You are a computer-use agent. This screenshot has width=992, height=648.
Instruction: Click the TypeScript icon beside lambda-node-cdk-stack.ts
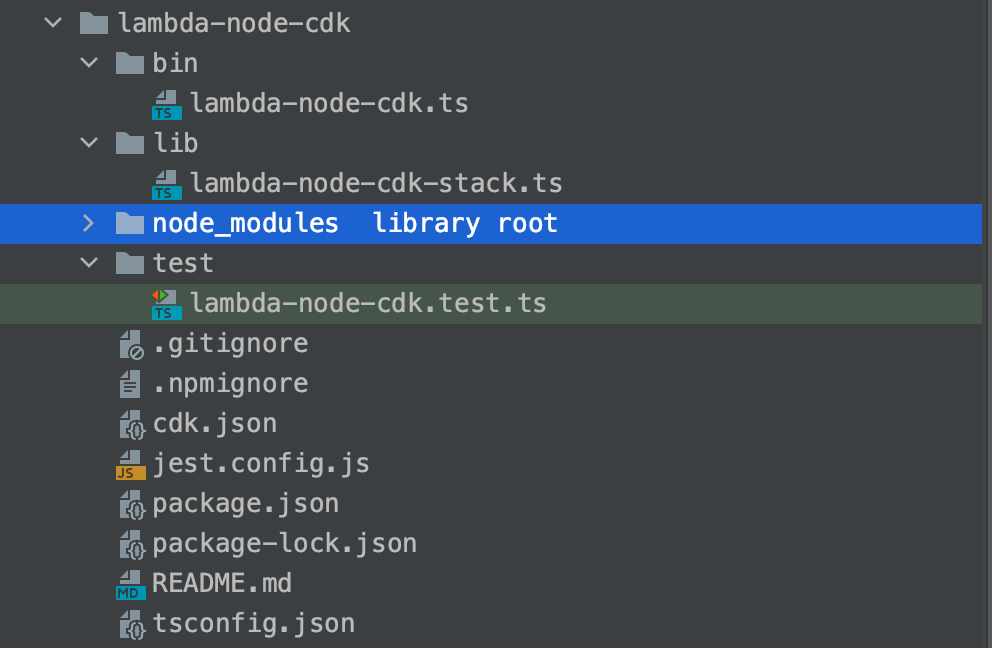pos(166,183)
